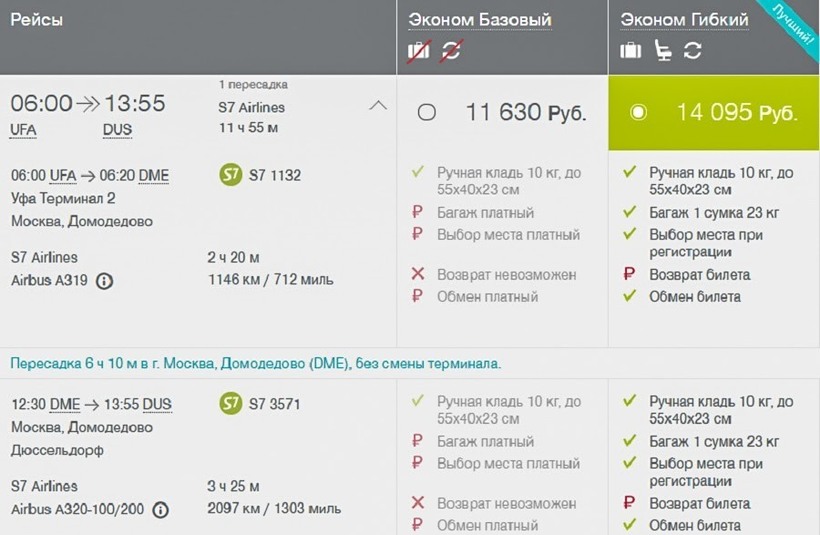
Task: Click DME code in the 12:30 departure line
Action: pyautogui.click(x=65, y=405)
